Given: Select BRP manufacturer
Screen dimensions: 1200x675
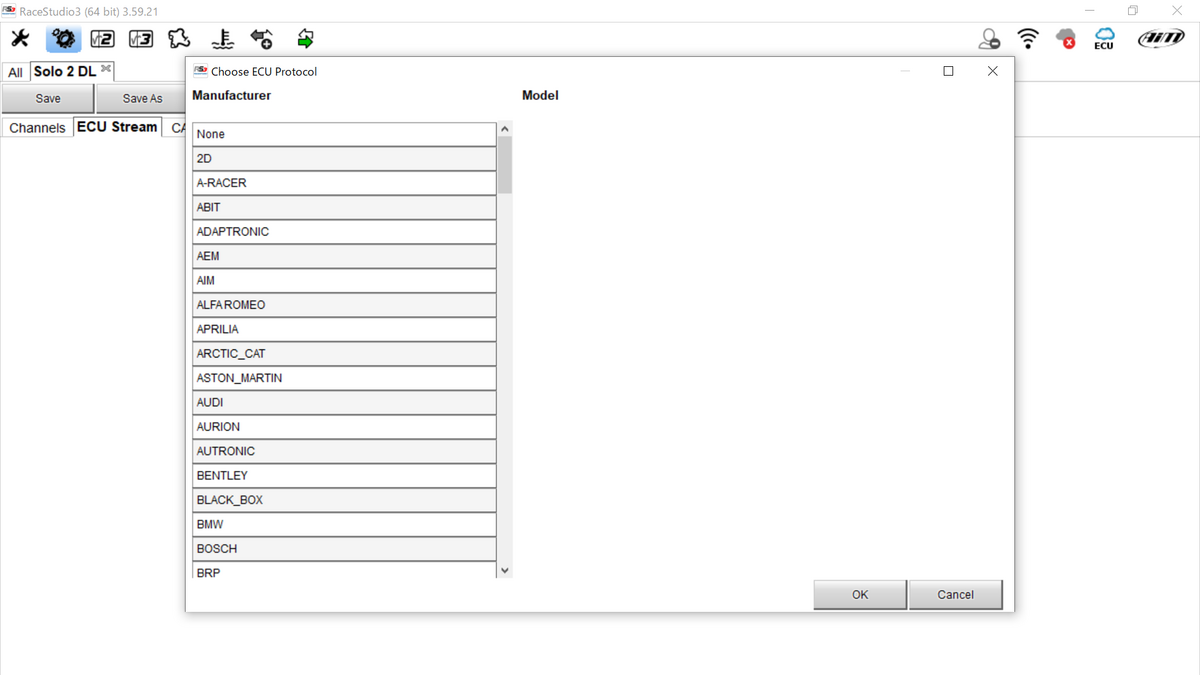Looking at the screenshot, I should pyautogui.click(x=344, y=570).
